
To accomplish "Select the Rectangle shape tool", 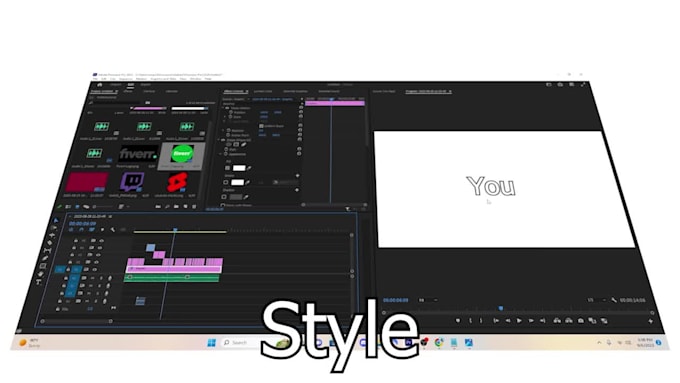I will coord(43,266).
